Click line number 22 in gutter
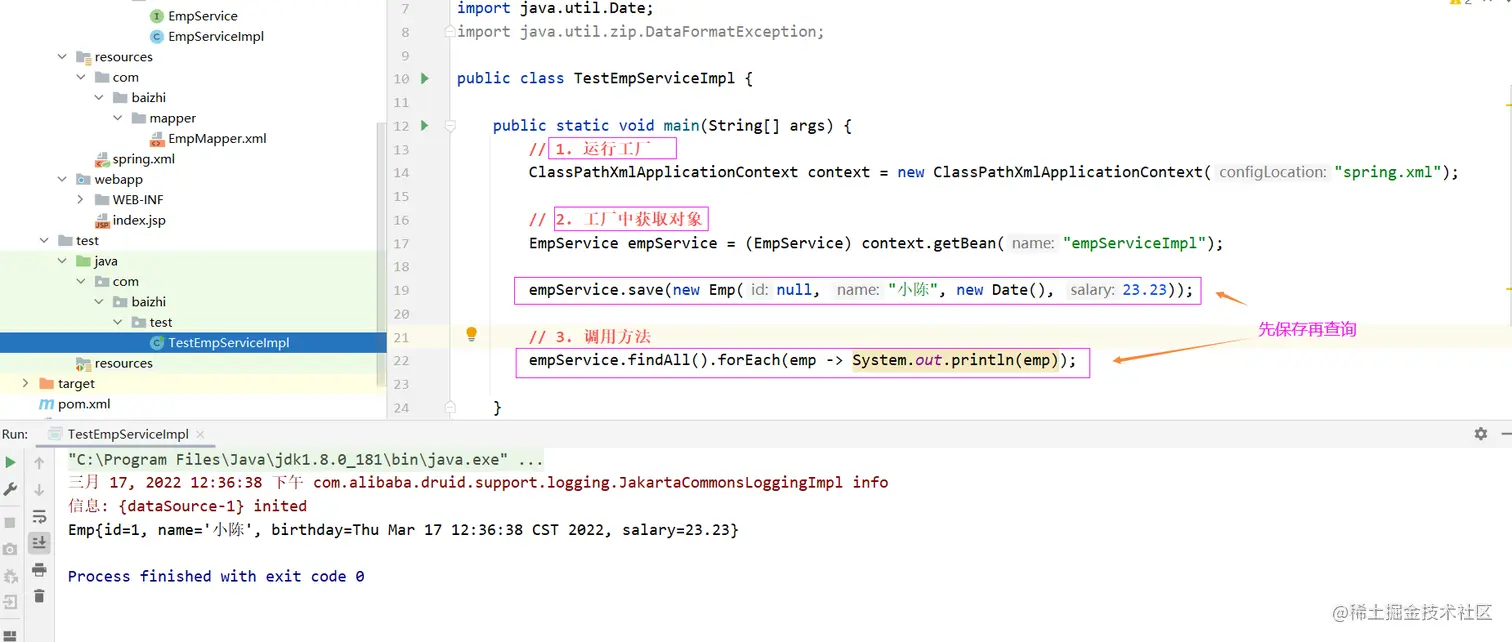This screenshot has height=642, width=1512. (401, 360)
